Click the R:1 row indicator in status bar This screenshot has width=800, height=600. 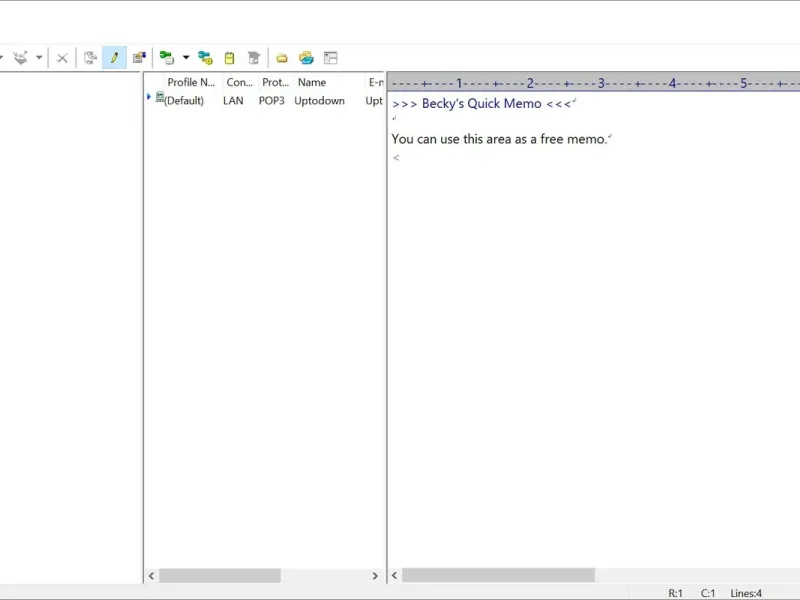676,593
